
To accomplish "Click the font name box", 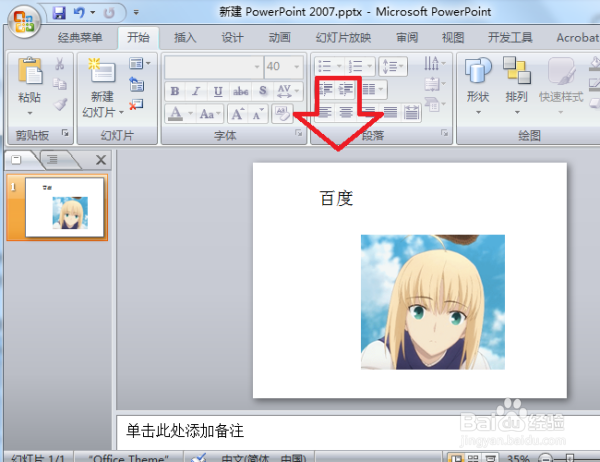I will [214, 67].
